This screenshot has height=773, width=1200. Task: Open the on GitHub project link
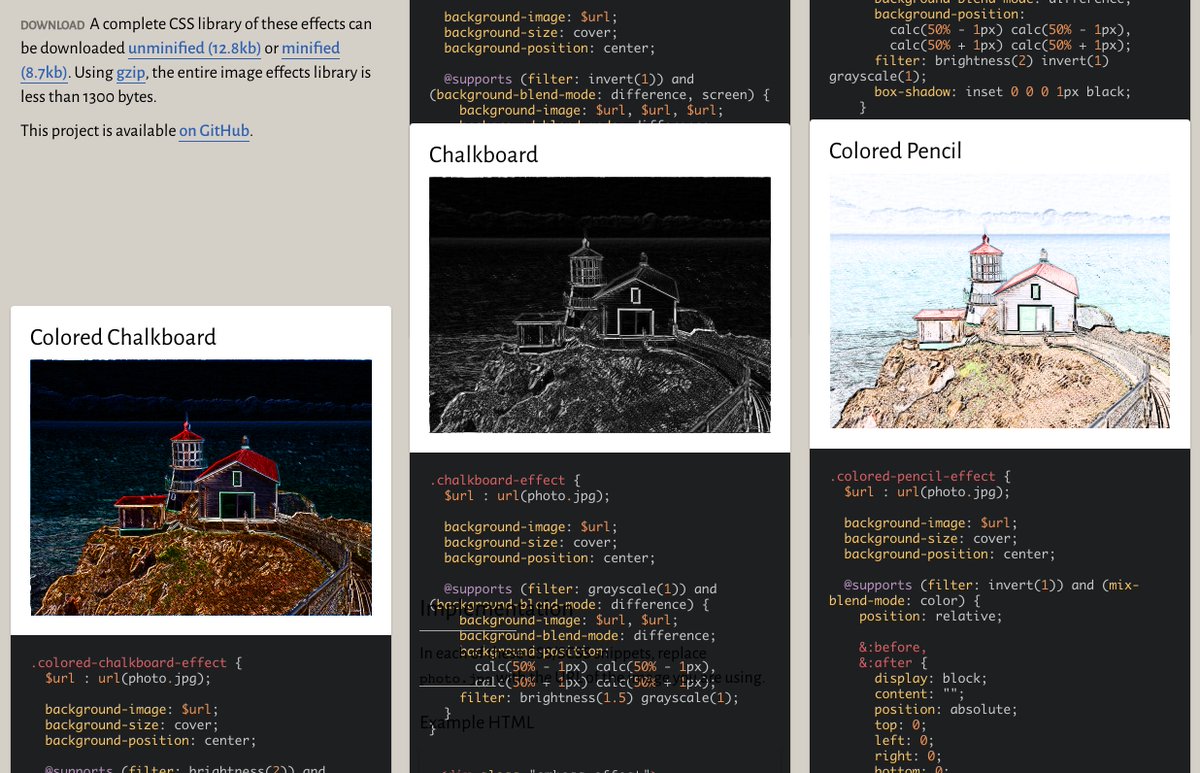pos(214,130)
